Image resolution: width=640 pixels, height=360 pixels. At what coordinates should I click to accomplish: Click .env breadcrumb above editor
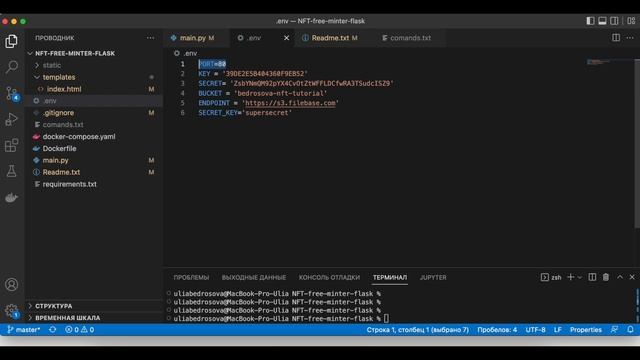pyautogui.click(x=186, y=53)
